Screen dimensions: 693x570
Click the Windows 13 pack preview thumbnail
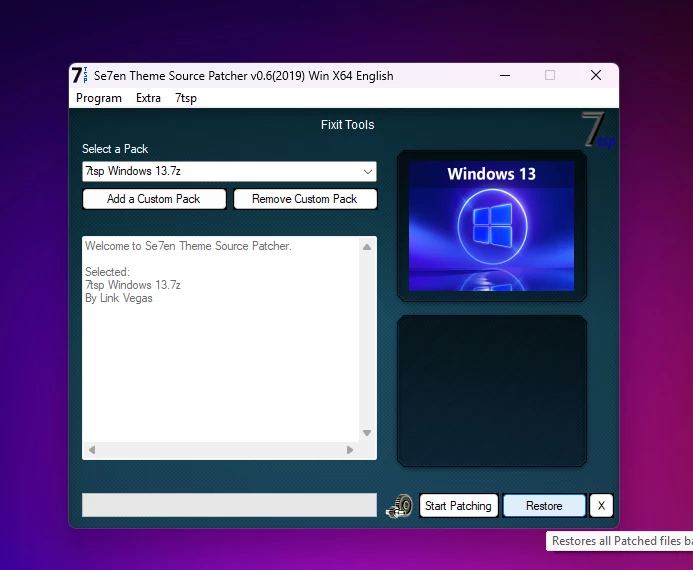click(x=491, y=226)
